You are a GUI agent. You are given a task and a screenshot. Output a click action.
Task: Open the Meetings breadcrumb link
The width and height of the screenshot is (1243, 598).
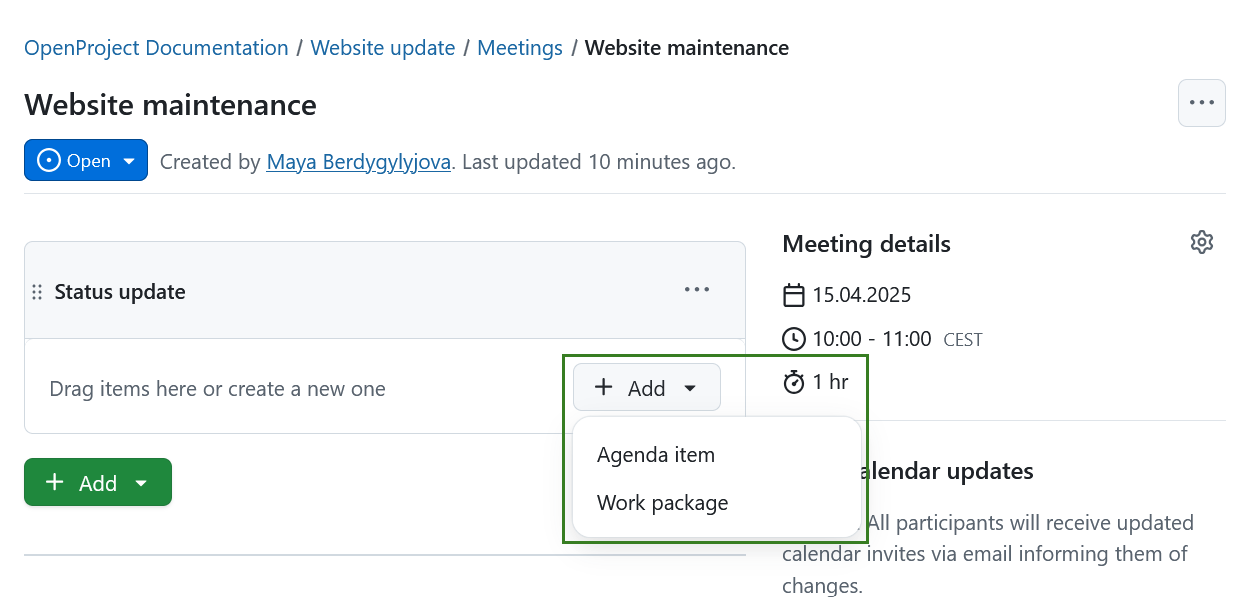point(520,48)
